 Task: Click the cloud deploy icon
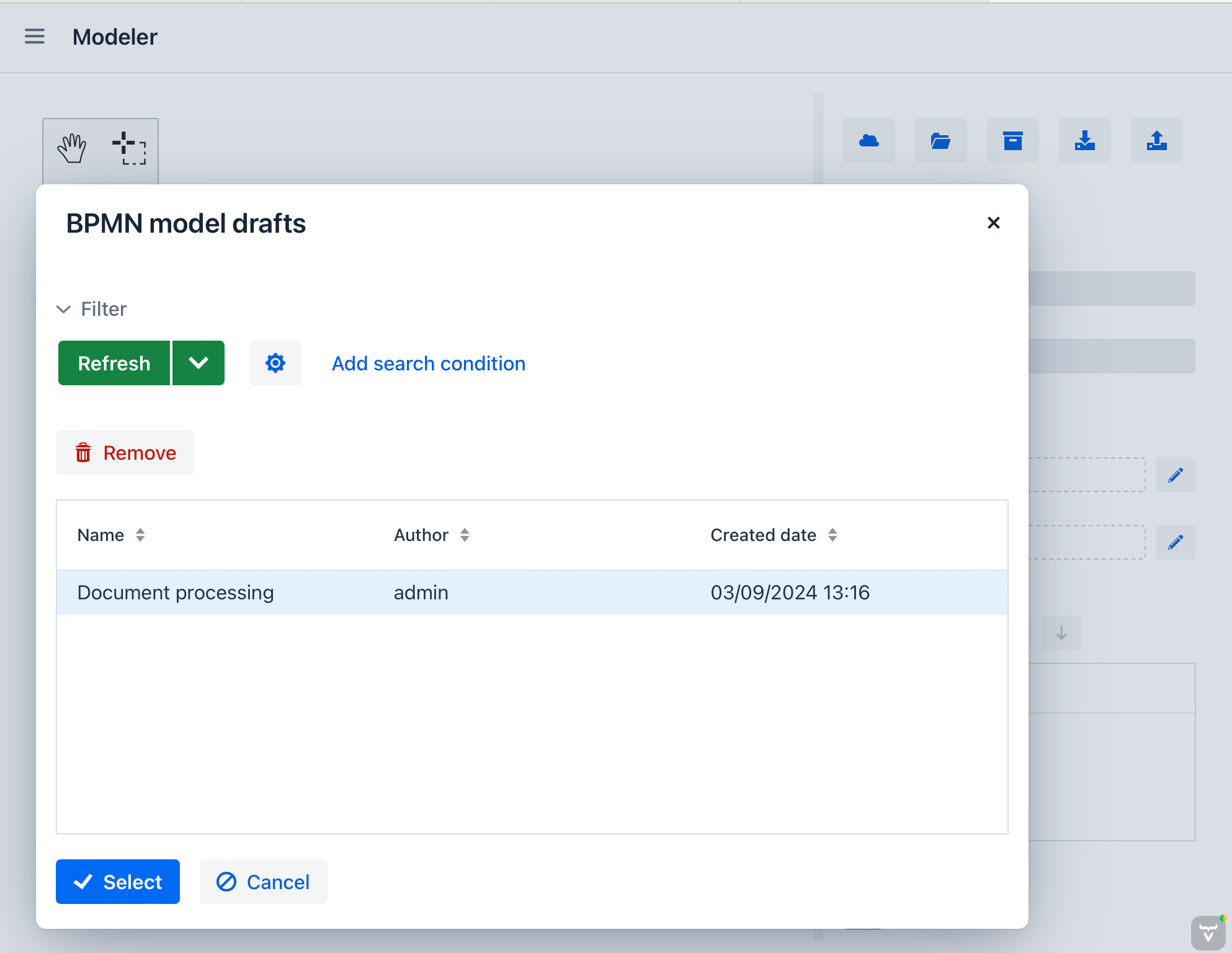click(868, 141)
